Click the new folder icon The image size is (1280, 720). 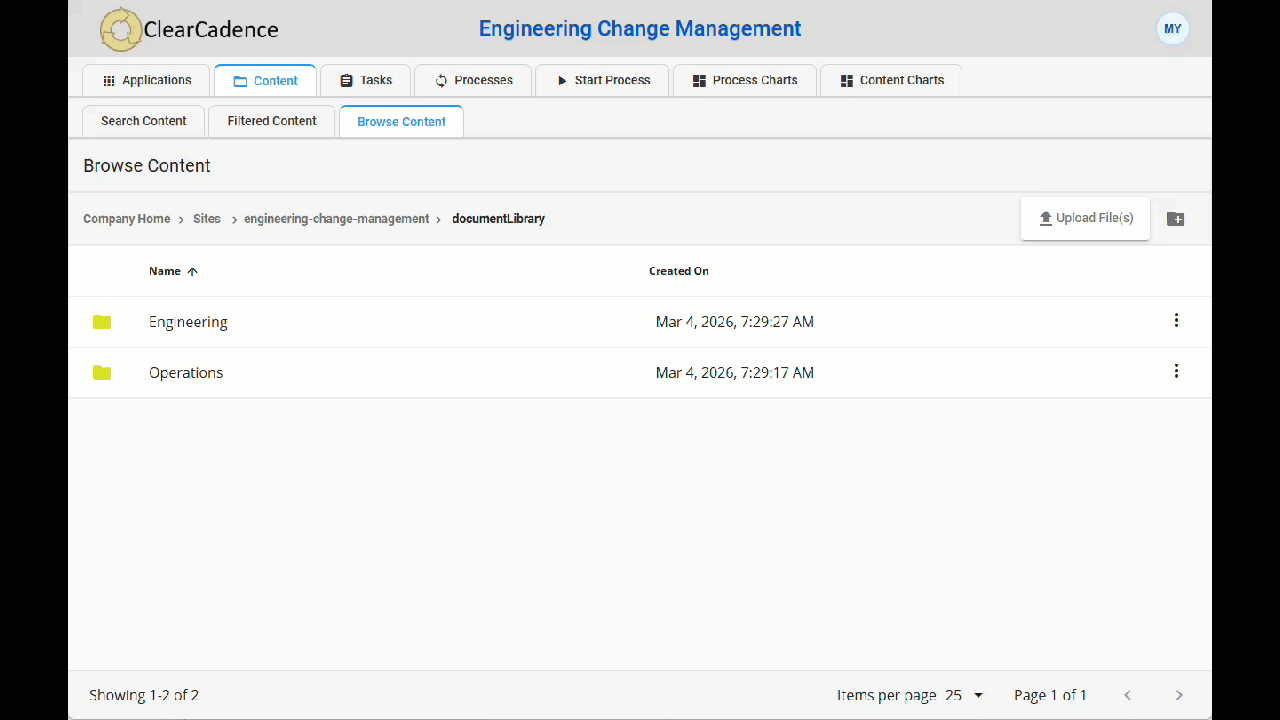(1175, 219)
